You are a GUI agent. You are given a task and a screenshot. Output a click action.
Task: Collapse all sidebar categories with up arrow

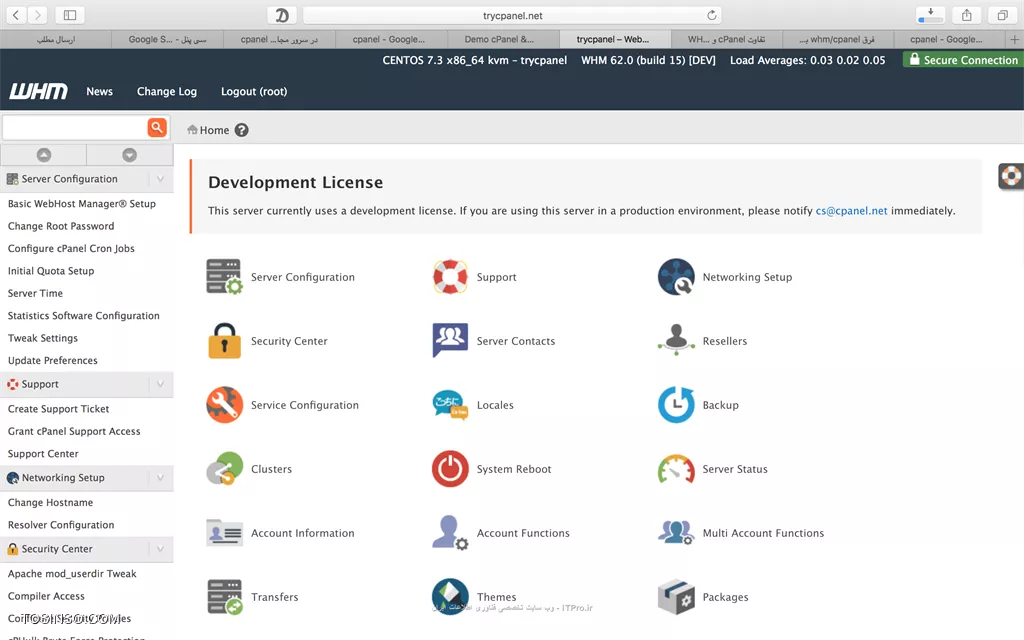point(44,155)
